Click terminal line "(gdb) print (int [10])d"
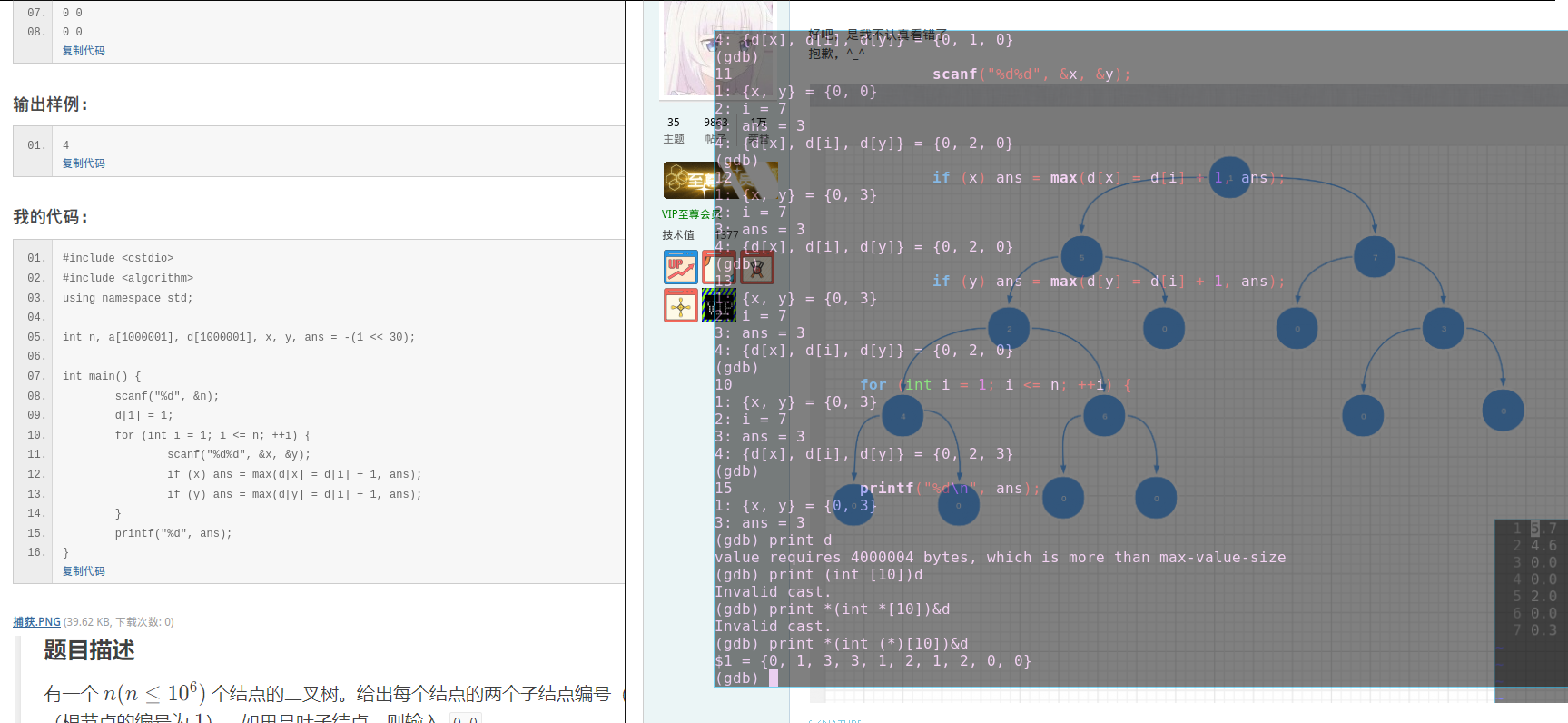 [819, 575]
